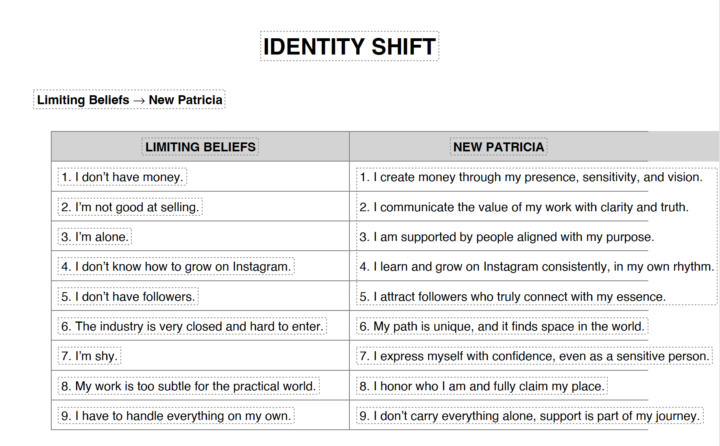Click 'I'm not good at selling' text
720x446 pixels.
[130, 207]
